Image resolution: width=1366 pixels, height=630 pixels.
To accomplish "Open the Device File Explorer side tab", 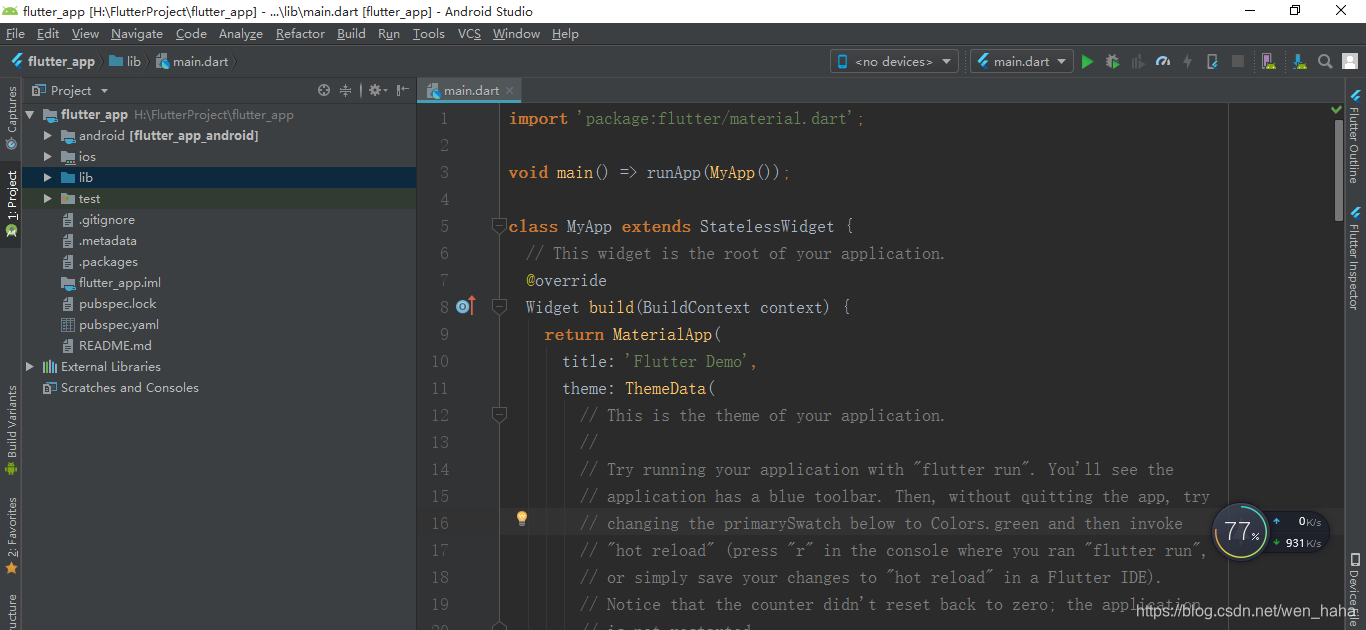I will point(1355,590).
